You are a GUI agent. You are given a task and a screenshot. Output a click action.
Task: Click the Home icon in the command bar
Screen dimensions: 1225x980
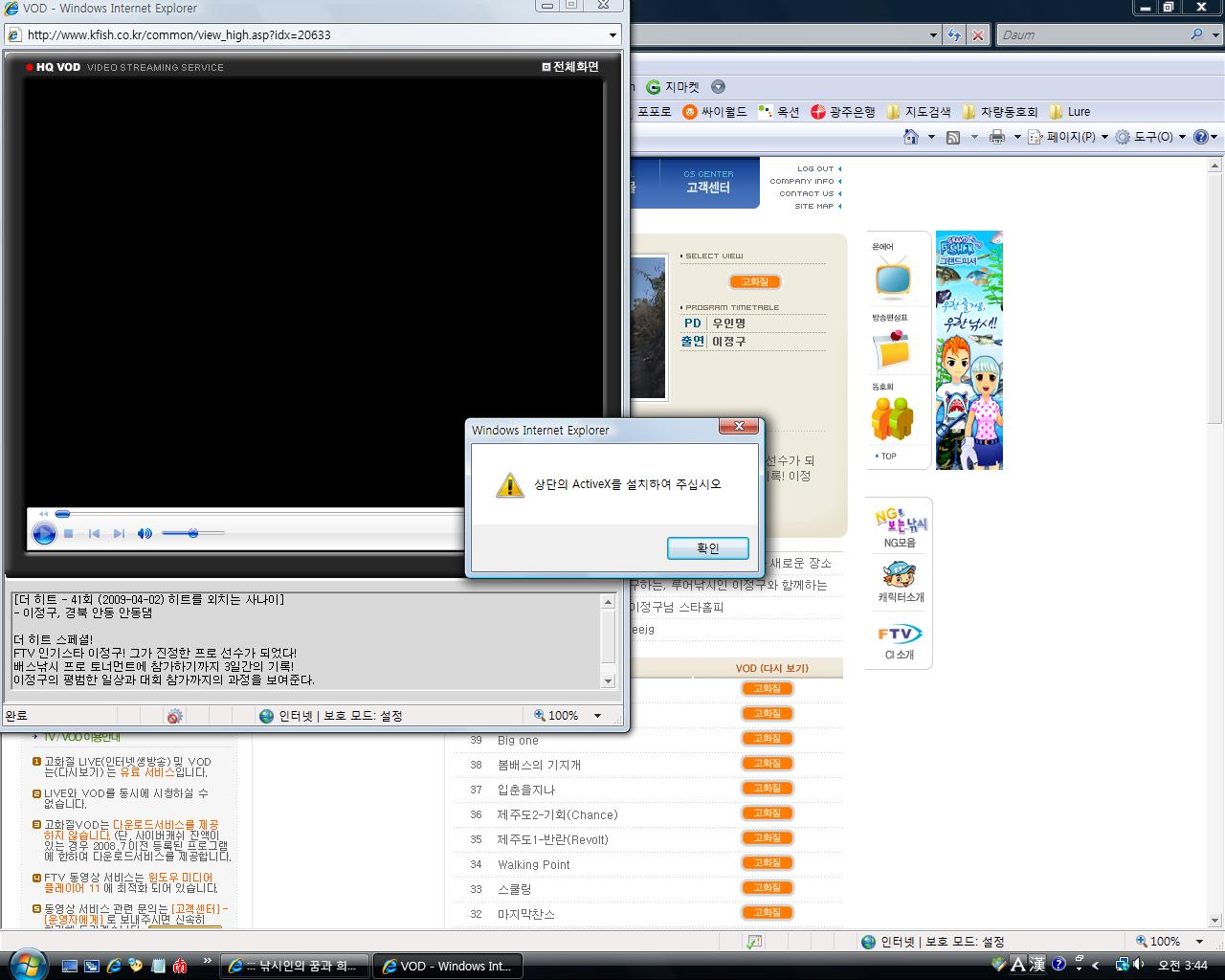tap(912, 137)
